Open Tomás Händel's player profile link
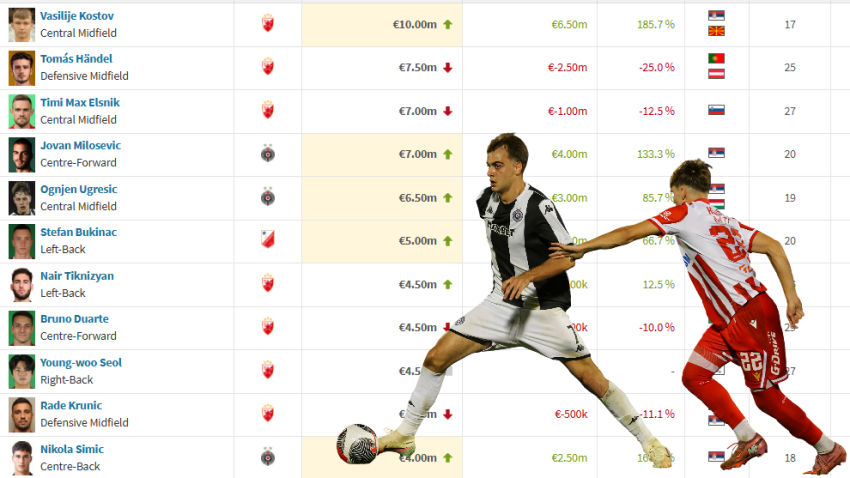The image size is (850, 478). (76, 59)
